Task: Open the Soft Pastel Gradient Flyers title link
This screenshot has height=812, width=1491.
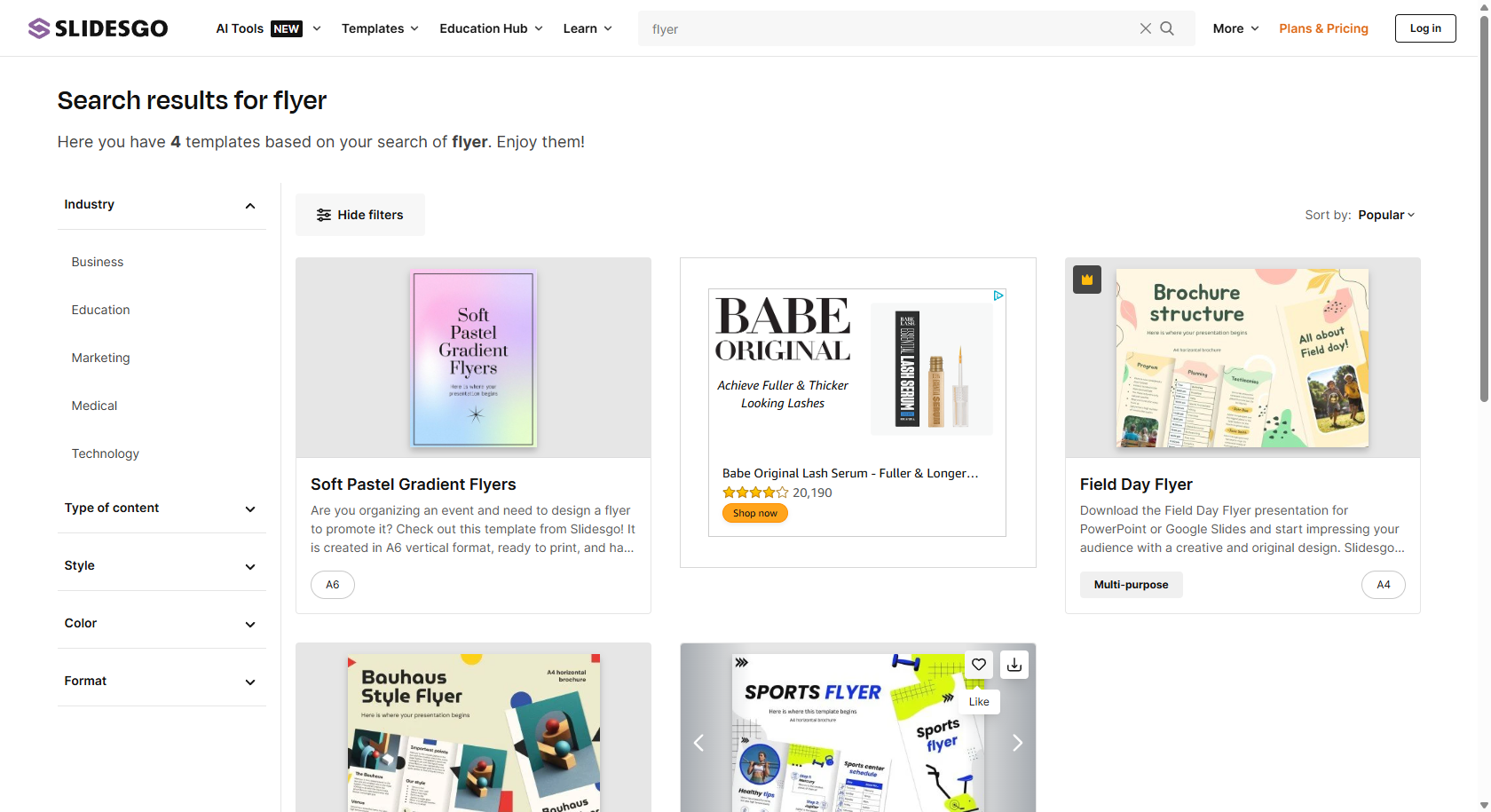Action: pyautogui.click(x=414, y=485)
